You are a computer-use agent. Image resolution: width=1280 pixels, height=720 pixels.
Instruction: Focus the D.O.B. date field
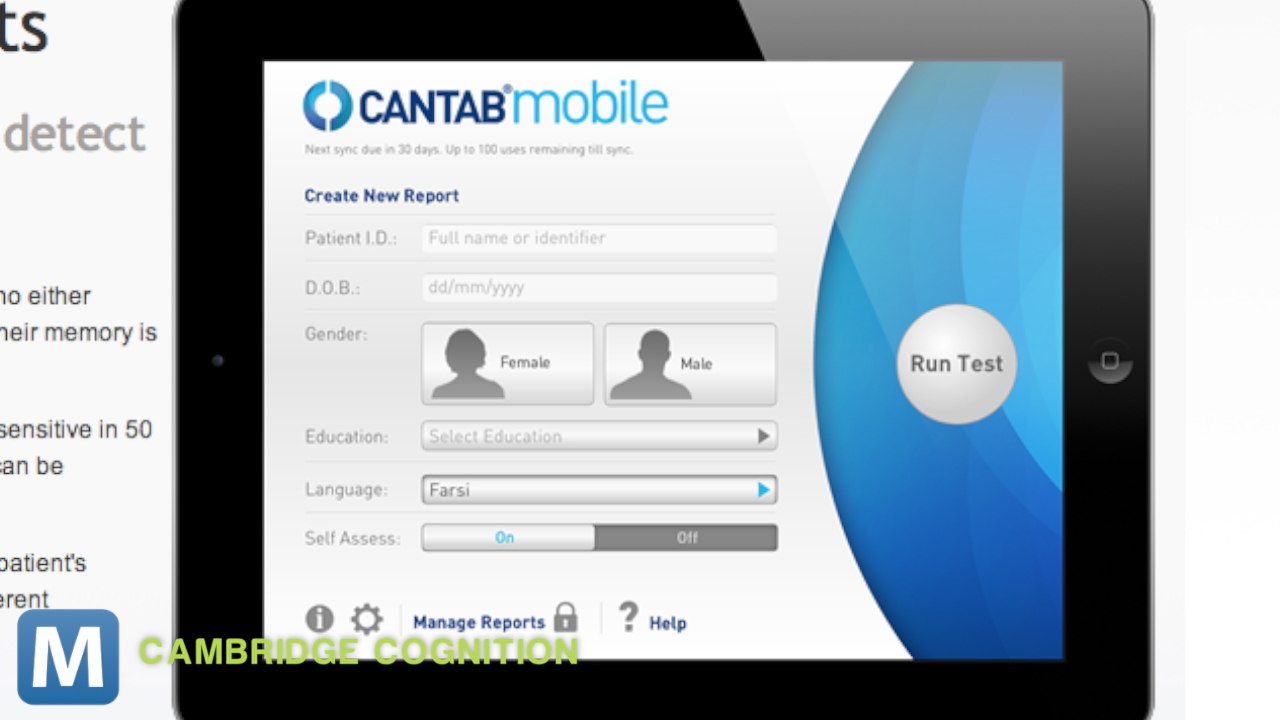point(599,288)
